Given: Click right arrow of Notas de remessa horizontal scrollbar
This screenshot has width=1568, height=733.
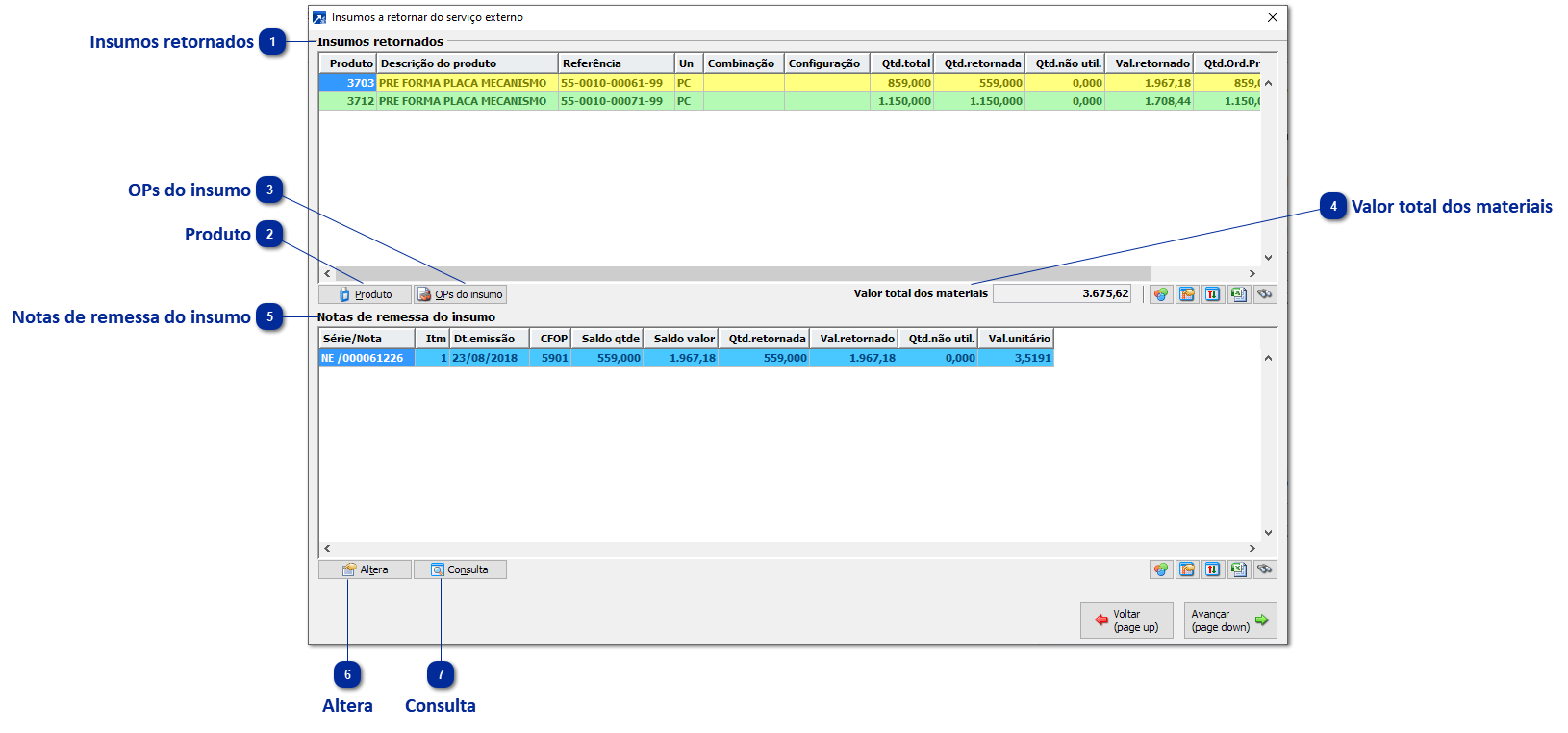Looking at the screenshot, I should tap(1252, 548).
